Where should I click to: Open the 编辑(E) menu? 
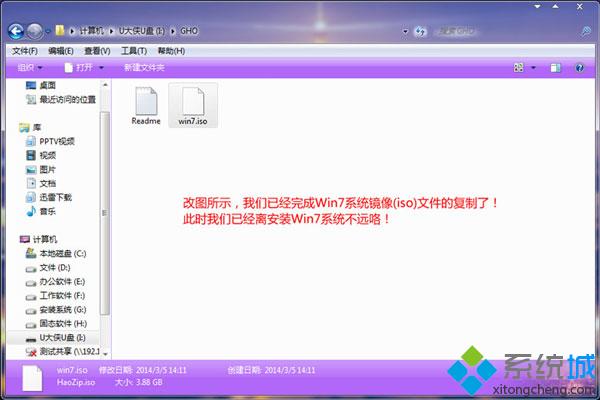coord(61,51)
